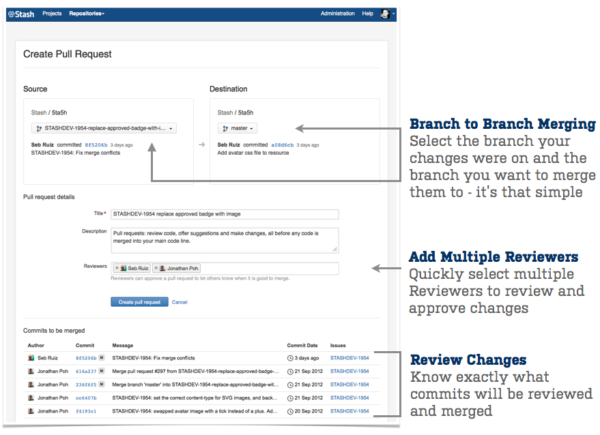This screenshot has width=600, height=435.
Task: Click the Stash logo in header
Action: (x=21, y=15)
